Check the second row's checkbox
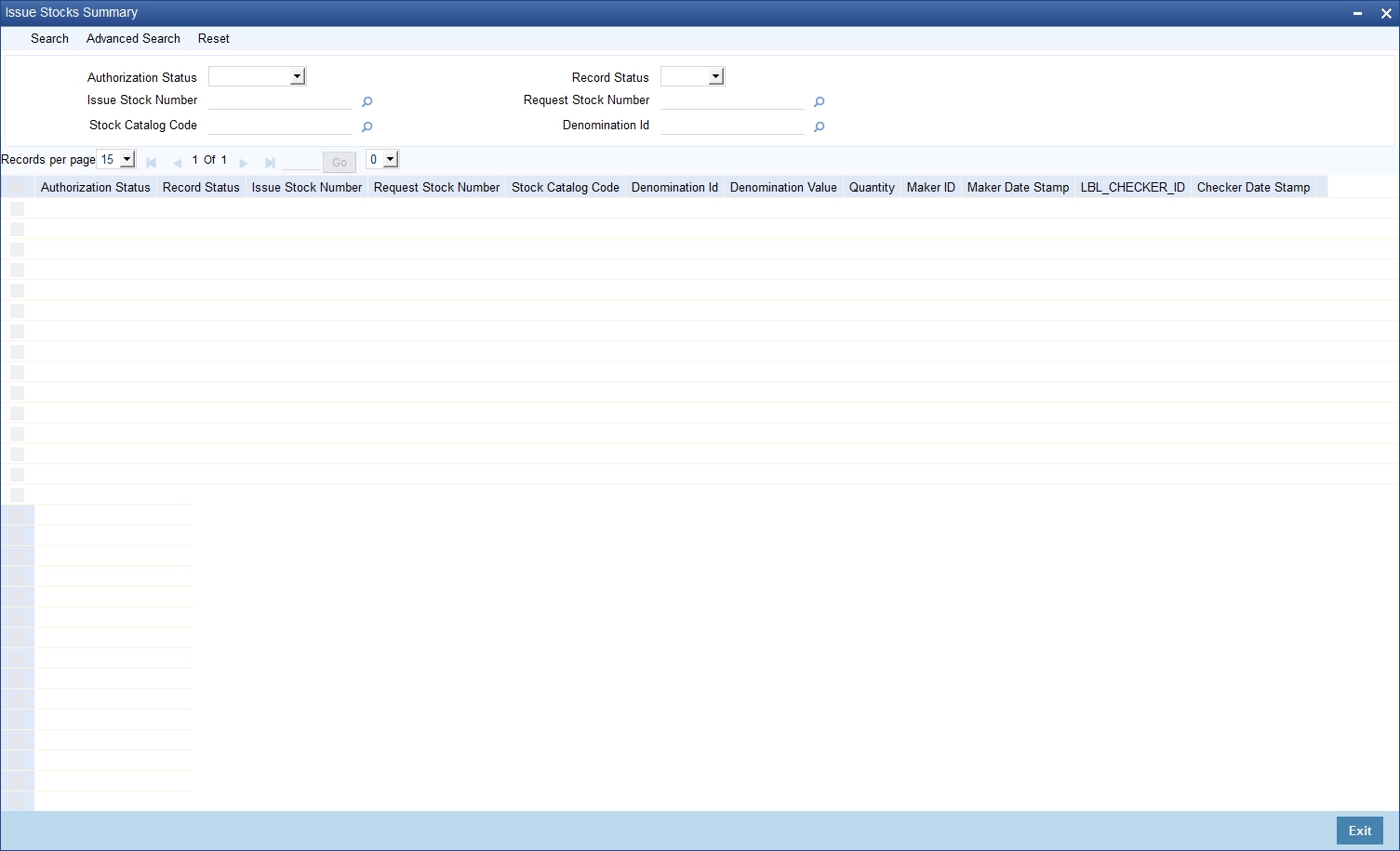The height and width of the screenshot is (851, 1400). pyautogui.click(x=17, y=229)
